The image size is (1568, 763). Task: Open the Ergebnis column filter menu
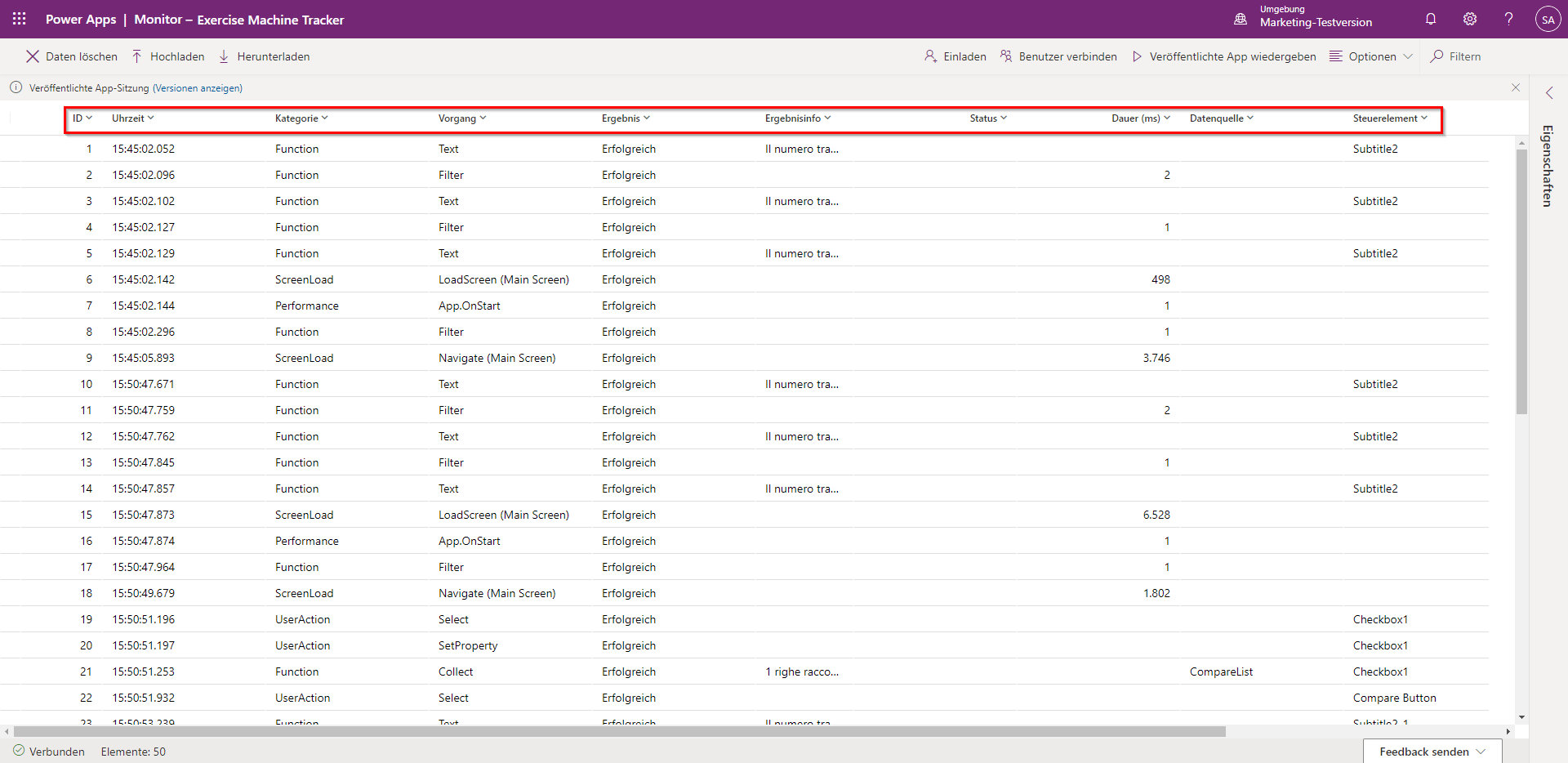tap(626, 118)
